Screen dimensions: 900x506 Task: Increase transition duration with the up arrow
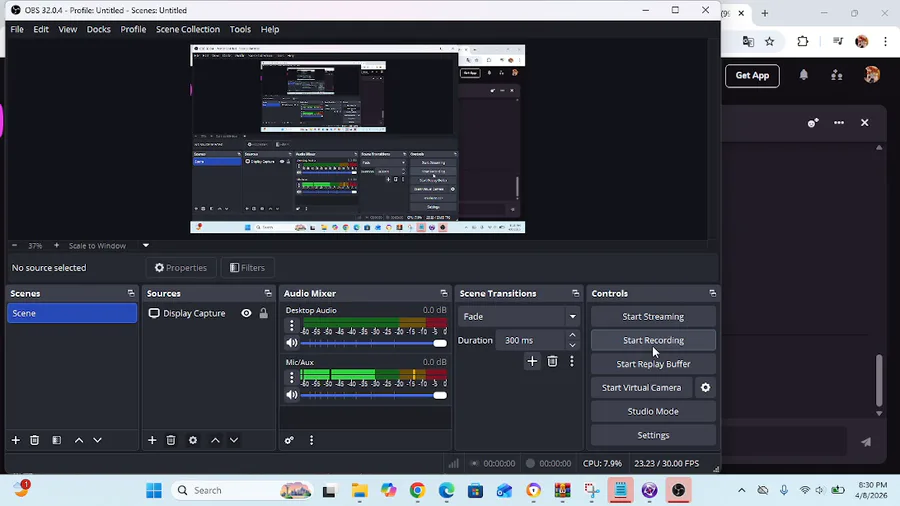572,336
